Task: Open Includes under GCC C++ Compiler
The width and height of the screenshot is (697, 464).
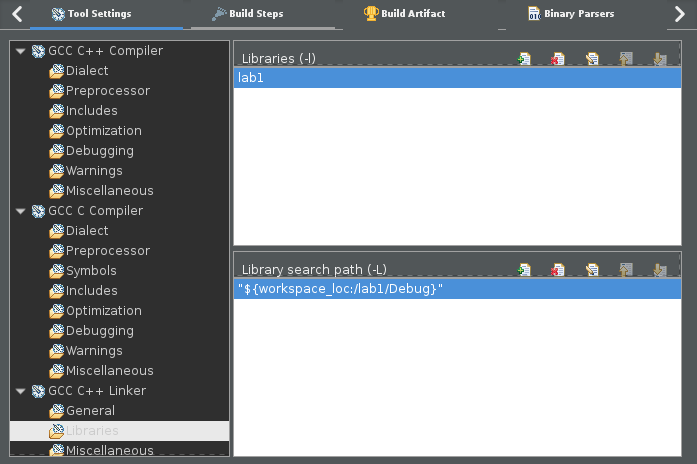Action: point(92,111)
